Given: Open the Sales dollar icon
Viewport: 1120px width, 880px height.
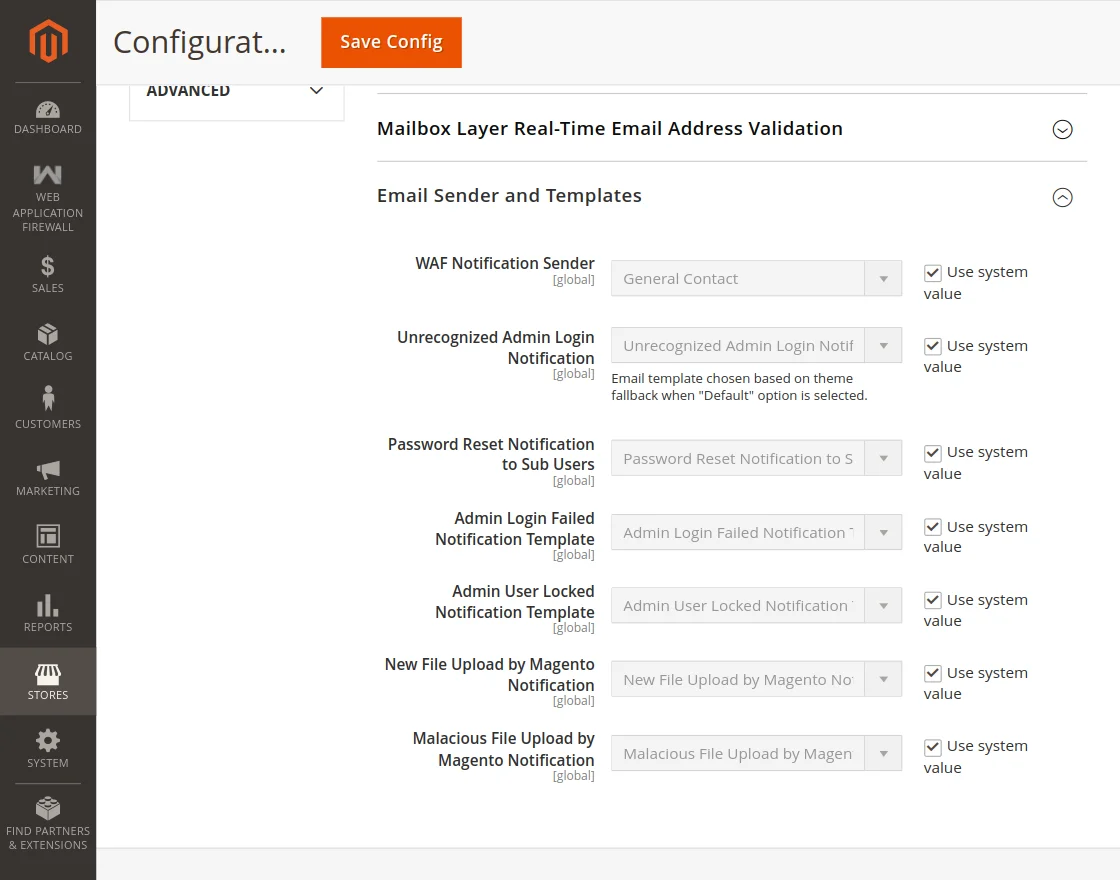Looking at the screenshot, I should 48,266.
